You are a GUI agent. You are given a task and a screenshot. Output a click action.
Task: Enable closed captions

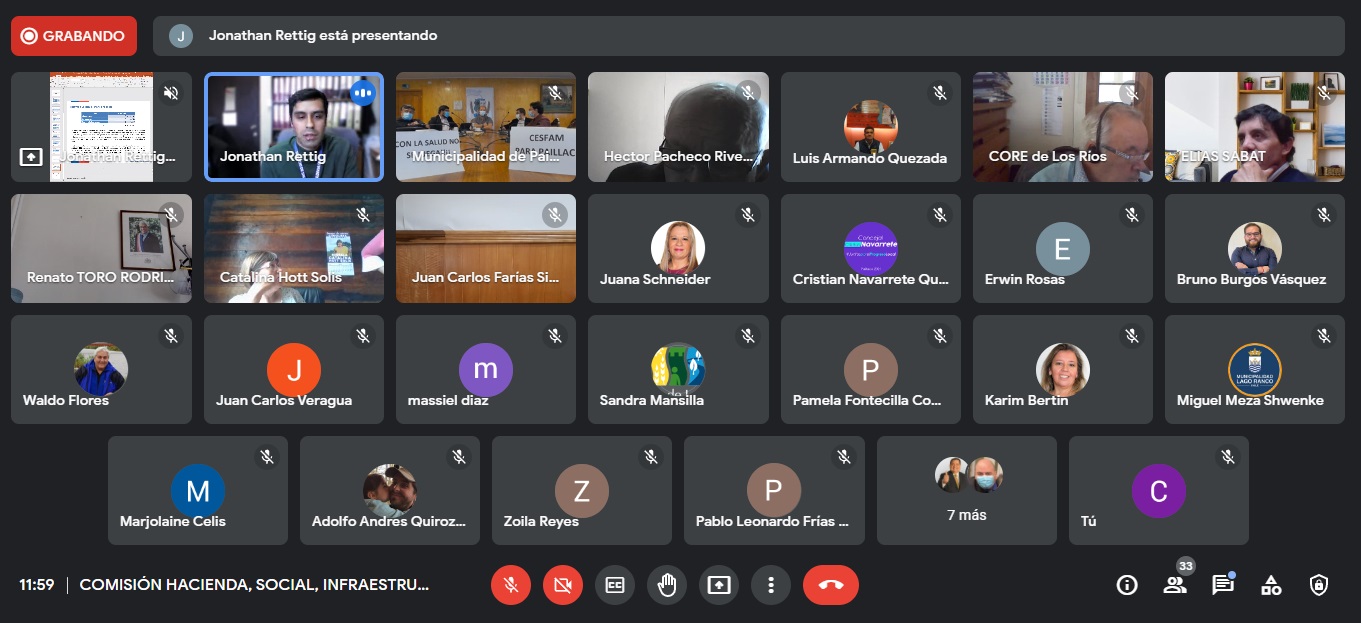(614, 585)
